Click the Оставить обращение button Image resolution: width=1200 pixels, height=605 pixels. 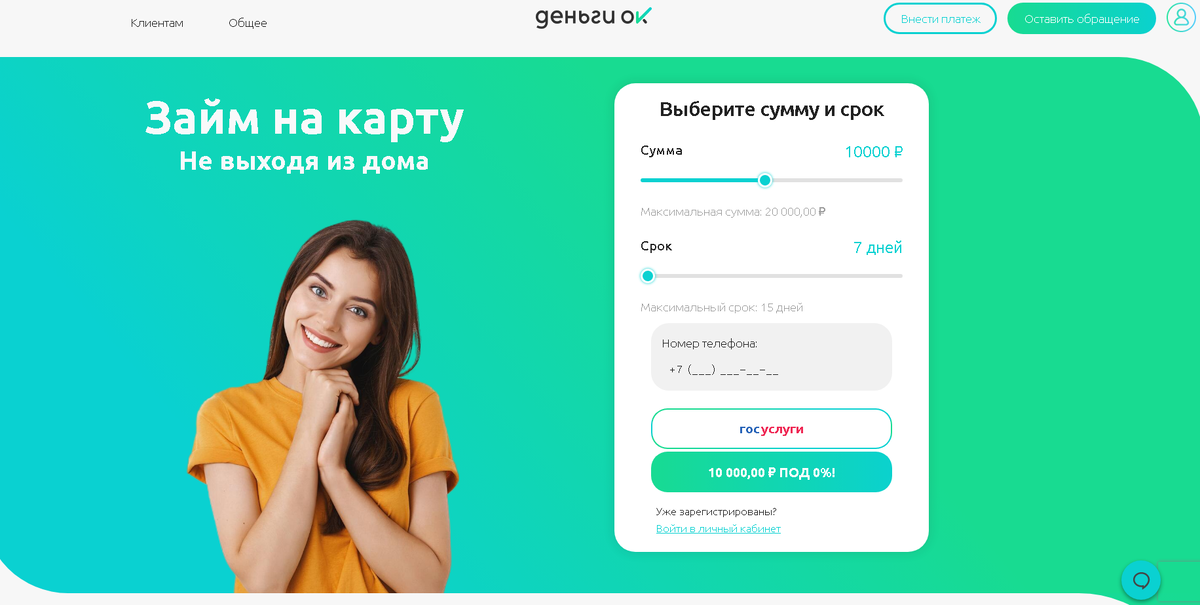click(x=1082, y=19)
